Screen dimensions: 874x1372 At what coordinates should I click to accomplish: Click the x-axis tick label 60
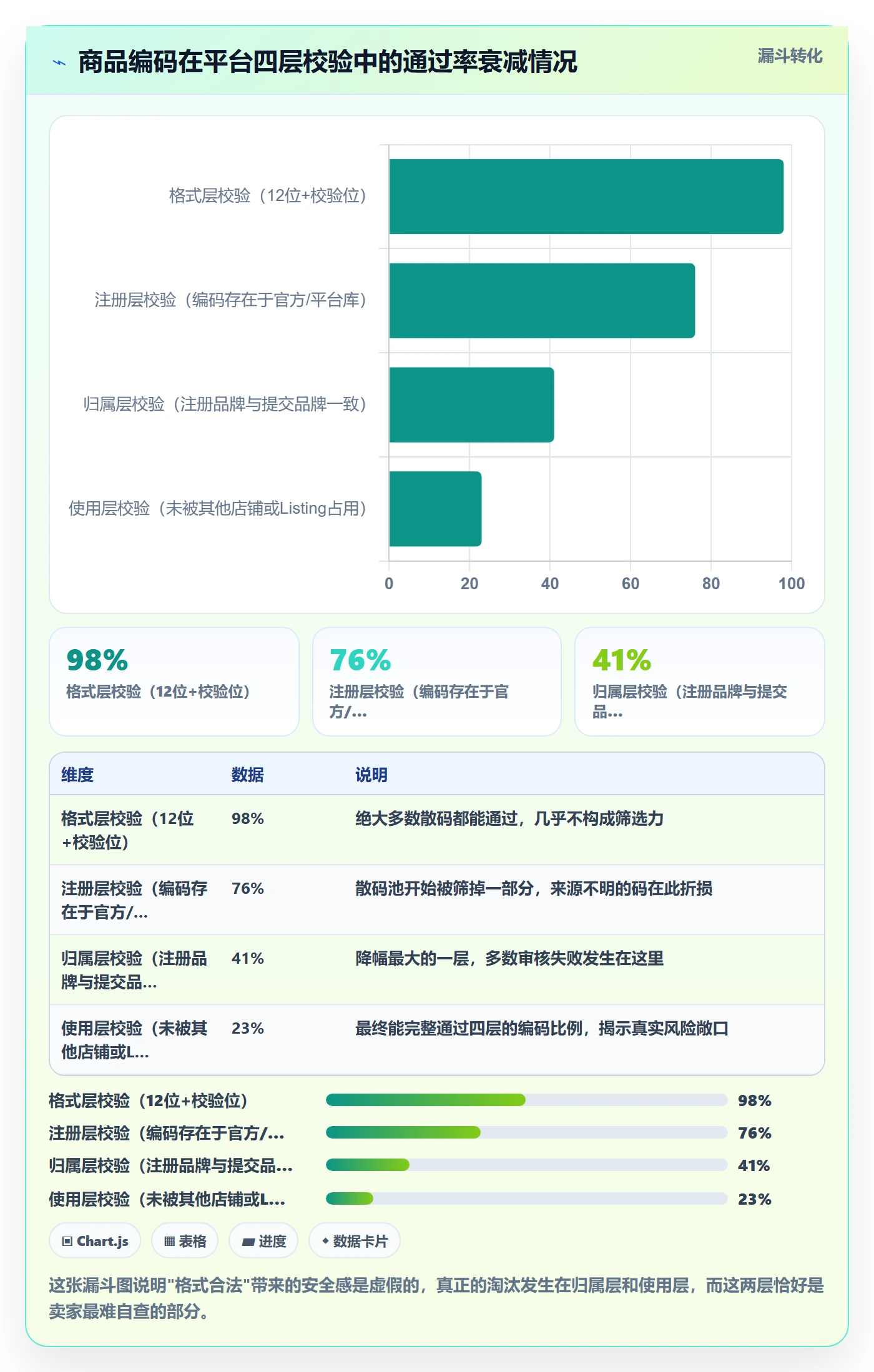[x=631, y=584]
